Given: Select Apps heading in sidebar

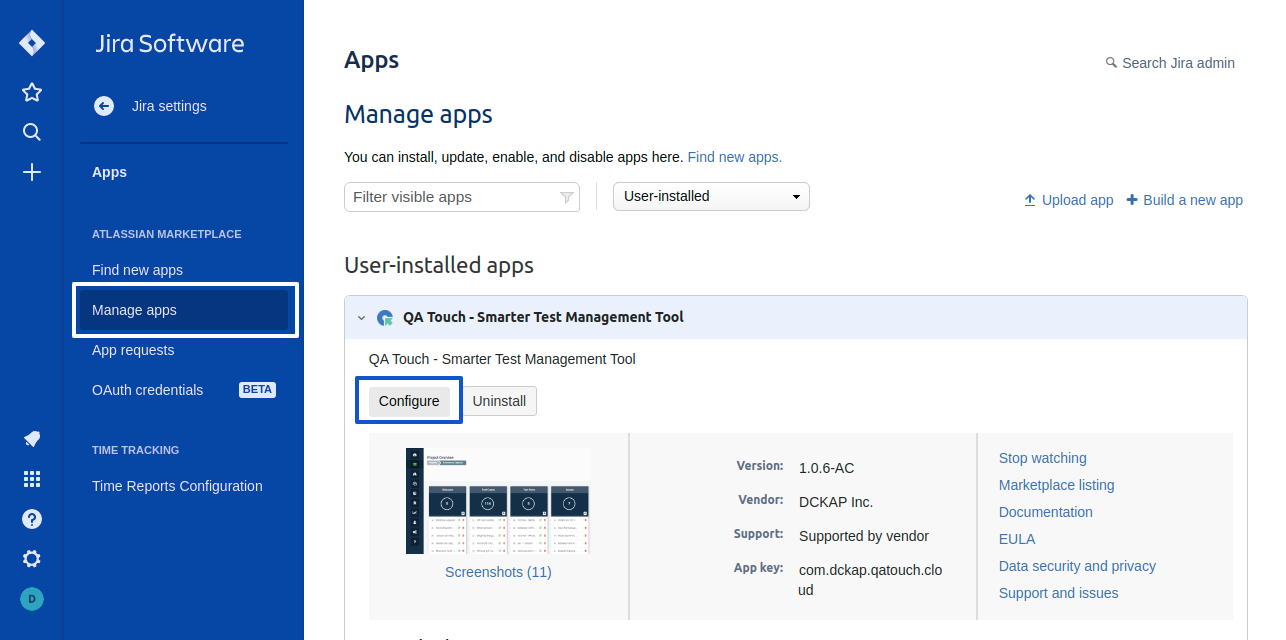Looking at the screenshot, I should (109, 172).
